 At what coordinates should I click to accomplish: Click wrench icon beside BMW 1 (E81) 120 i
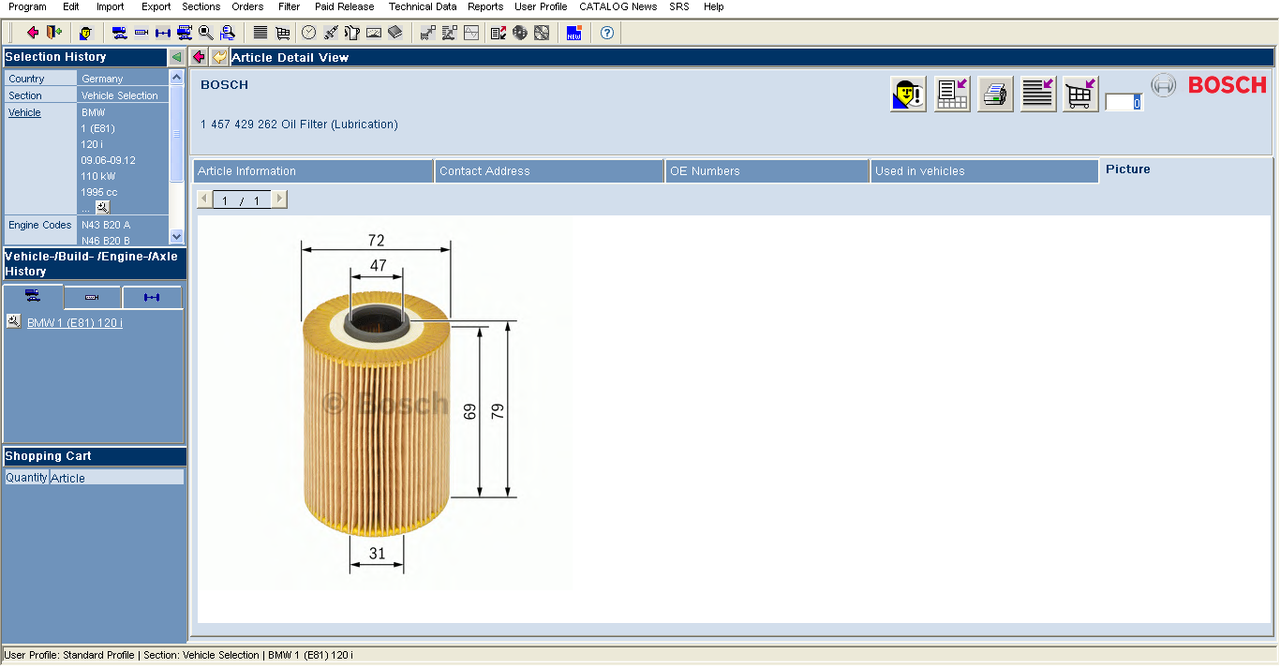pyautogui.click(x=13, y=322)
